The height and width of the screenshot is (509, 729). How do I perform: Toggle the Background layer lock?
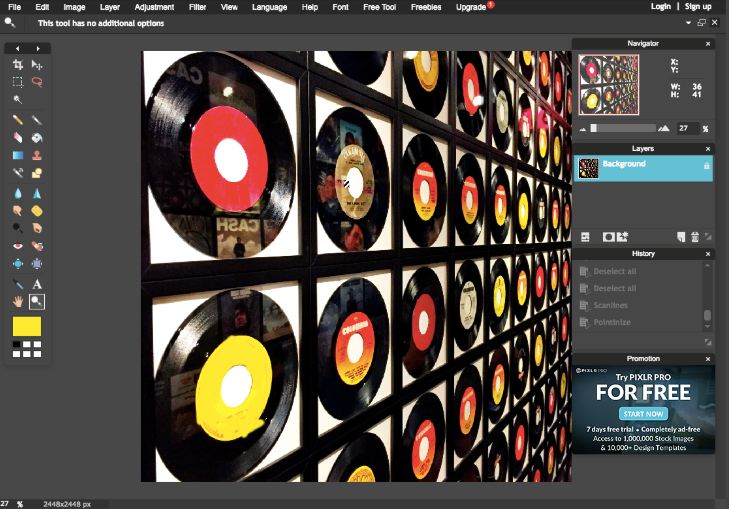coord(707,165)
